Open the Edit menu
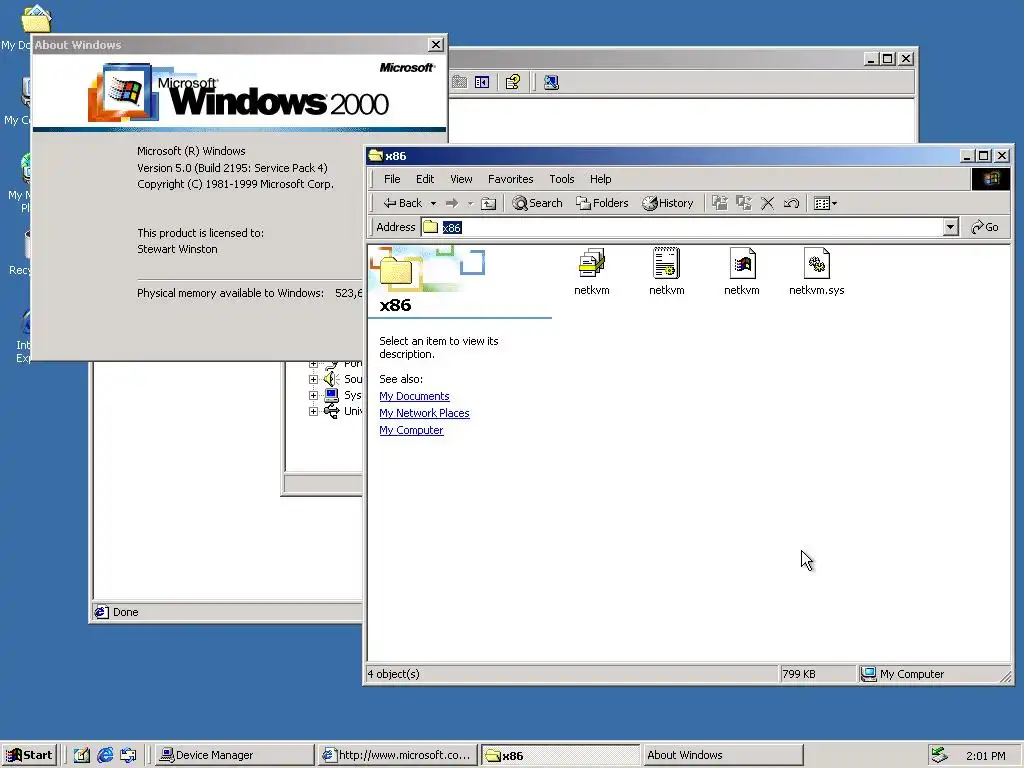This screenshot has height=768, width=1024. click(424, 179)
